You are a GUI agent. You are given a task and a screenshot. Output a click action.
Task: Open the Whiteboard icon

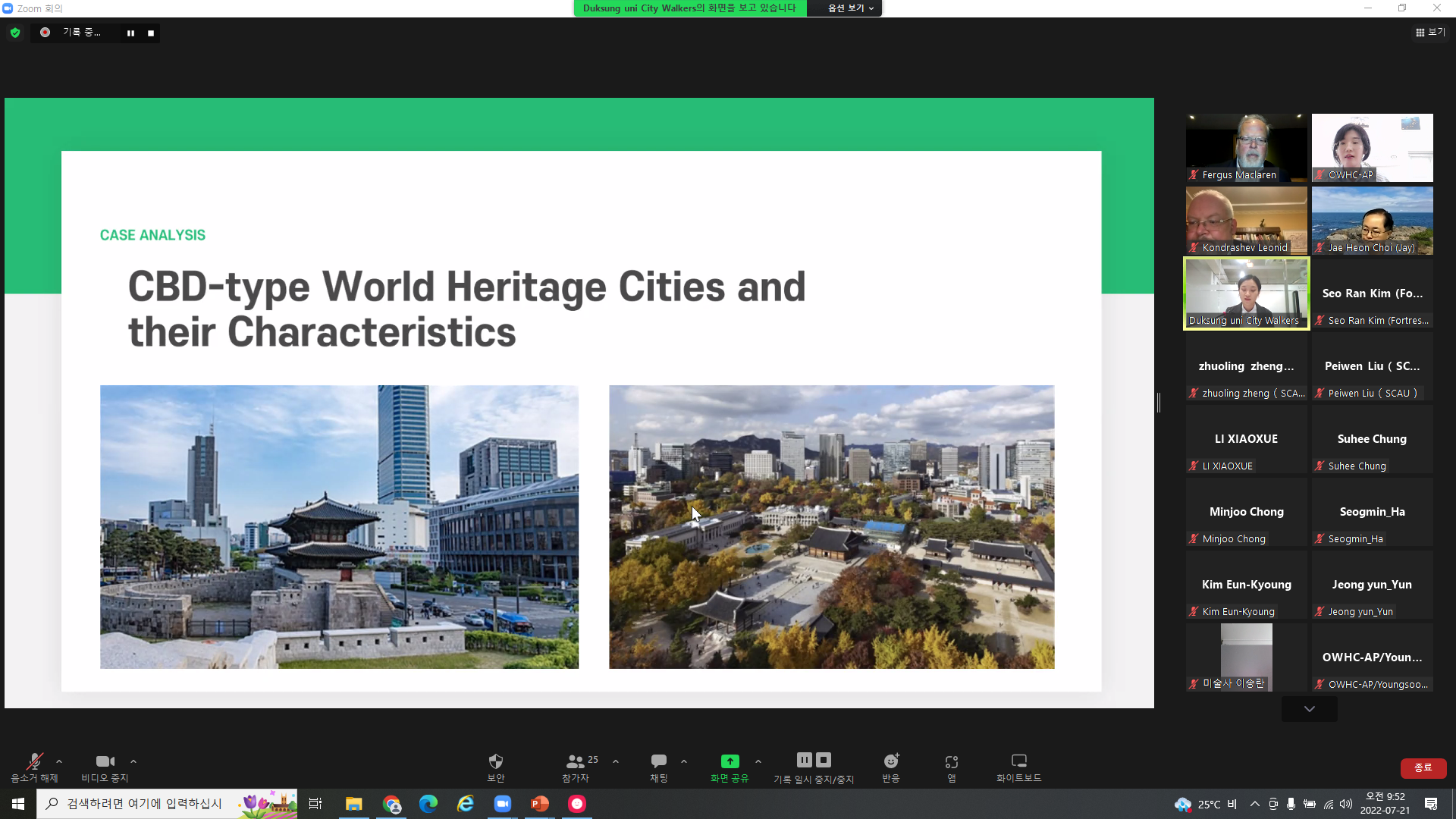pos(1018,761)
